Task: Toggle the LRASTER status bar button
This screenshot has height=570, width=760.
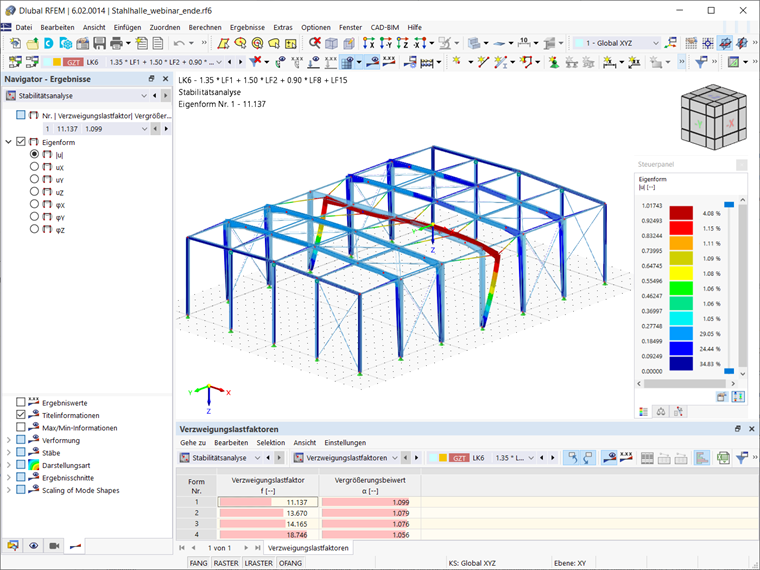Action: [x=258, y=563]
